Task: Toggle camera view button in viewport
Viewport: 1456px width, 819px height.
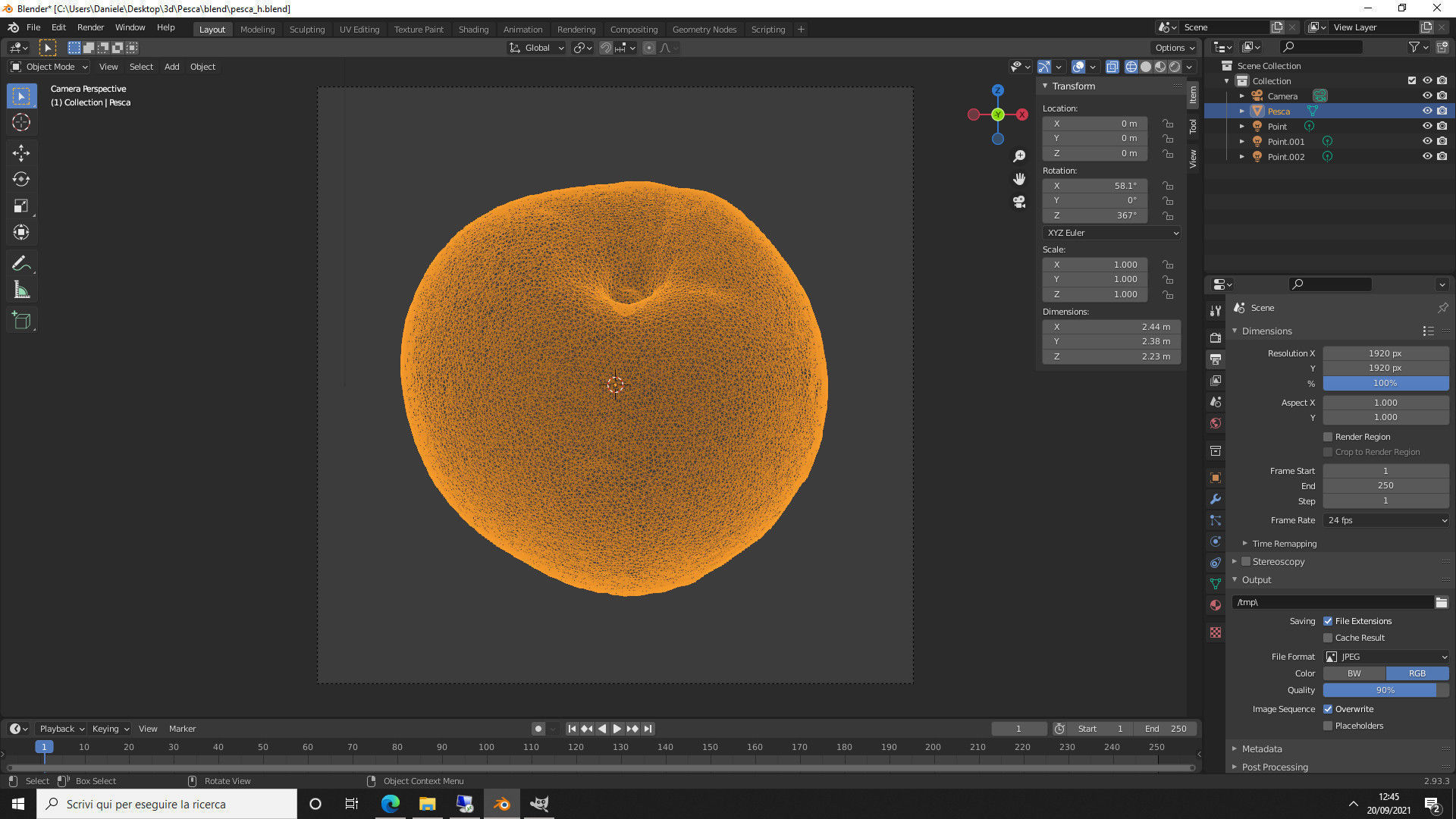Action: [1019, 202]
